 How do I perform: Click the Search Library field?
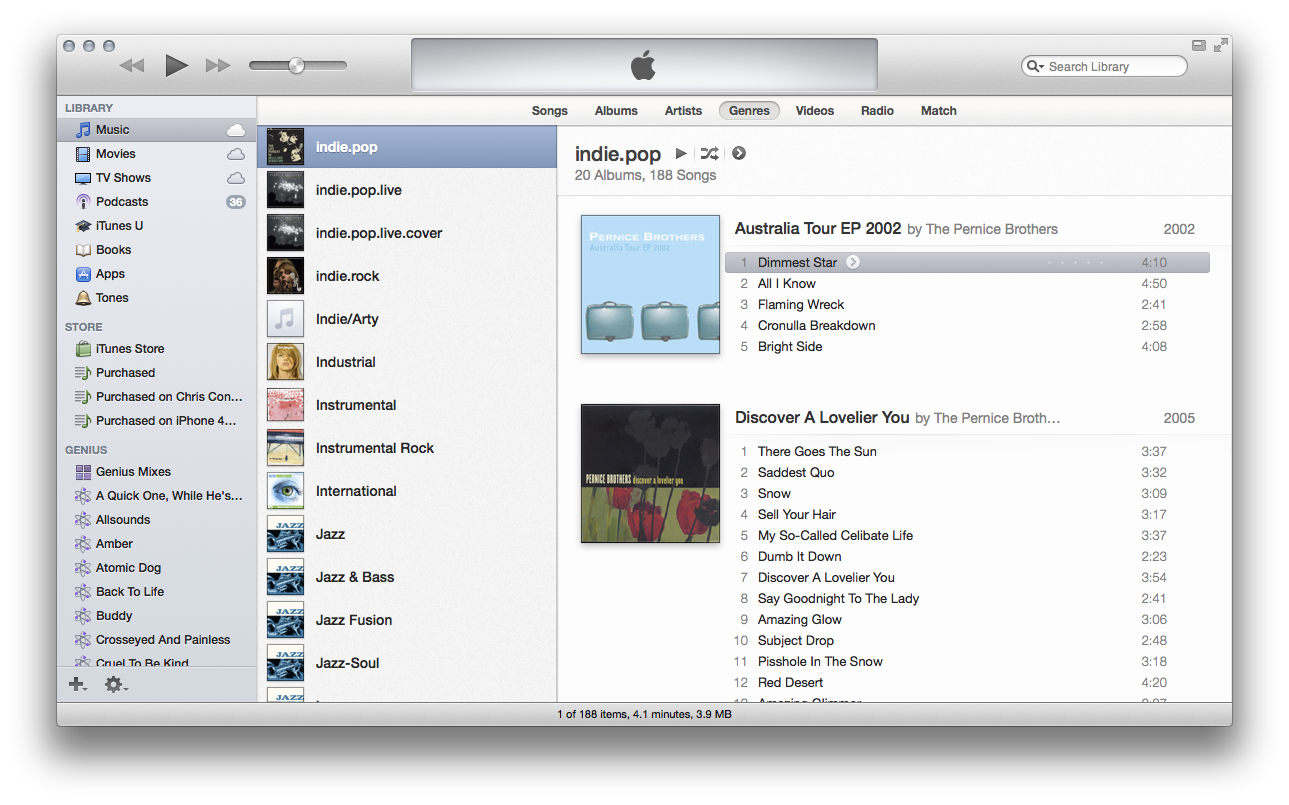tap(1104, 67)
